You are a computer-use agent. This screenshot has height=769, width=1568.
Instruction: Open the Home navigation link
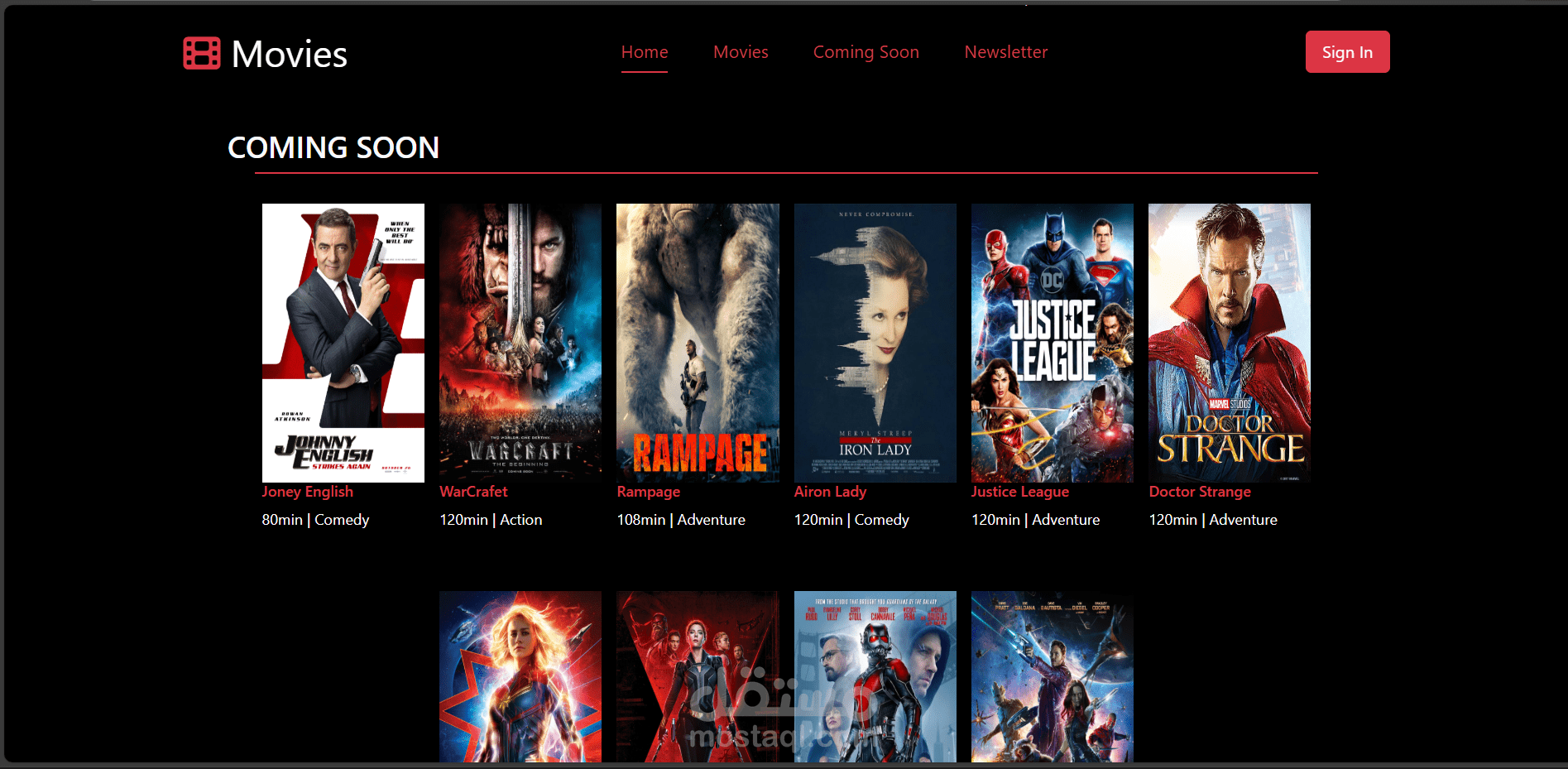coord(645,52)
